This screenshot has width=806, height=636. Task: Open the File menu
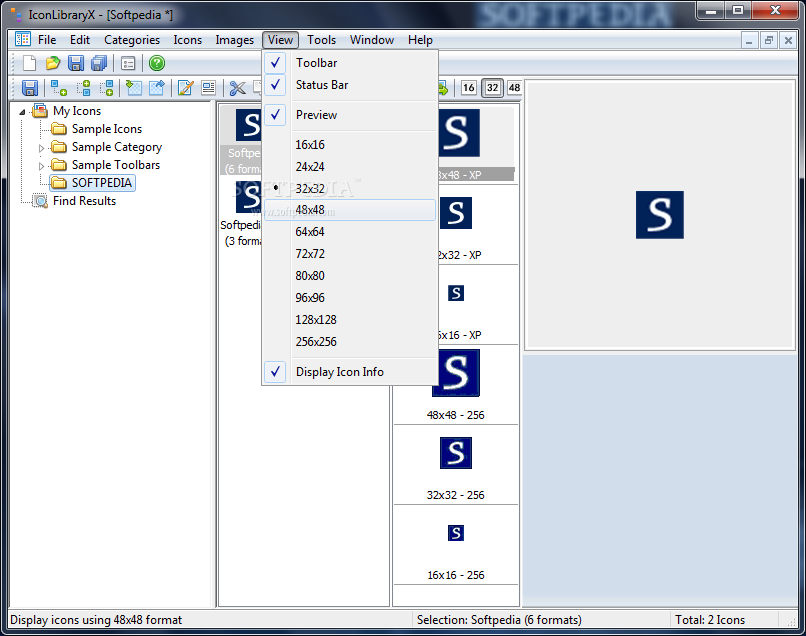coord(47,40)
